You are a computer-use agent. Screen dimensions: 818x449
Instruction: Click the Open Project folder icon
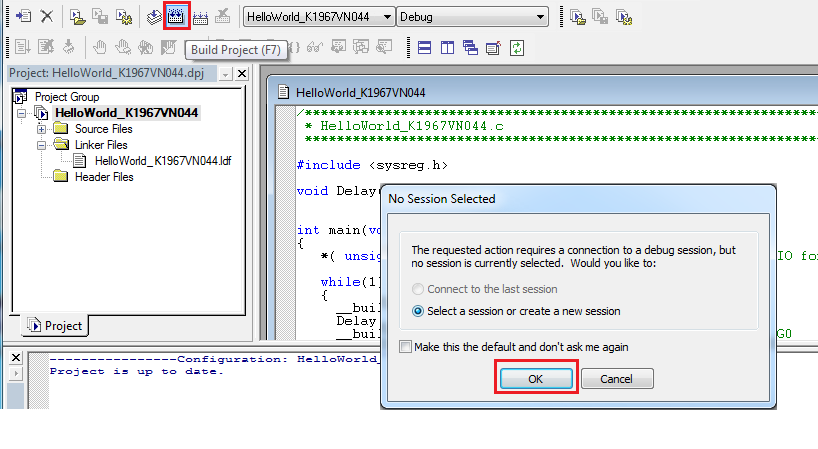coord(78,17)
